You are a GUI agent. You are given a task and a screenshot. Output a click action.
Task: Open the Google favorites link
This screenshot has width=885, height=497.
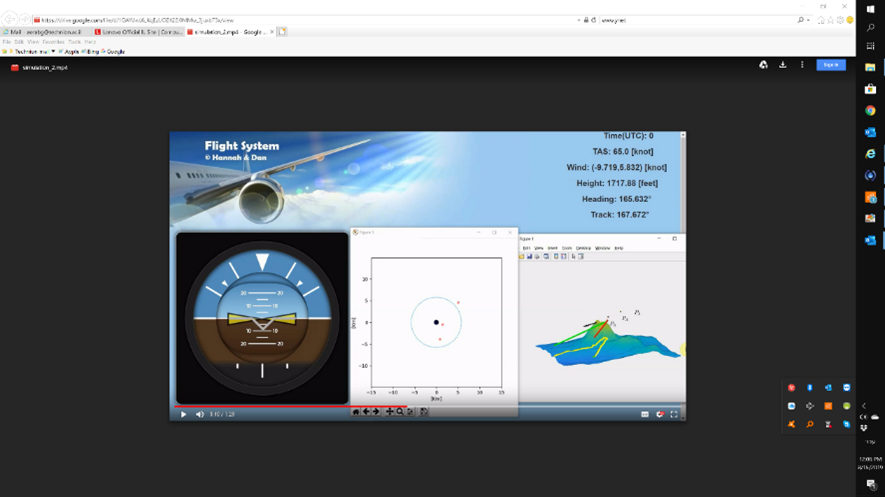(x=113, y=51)
